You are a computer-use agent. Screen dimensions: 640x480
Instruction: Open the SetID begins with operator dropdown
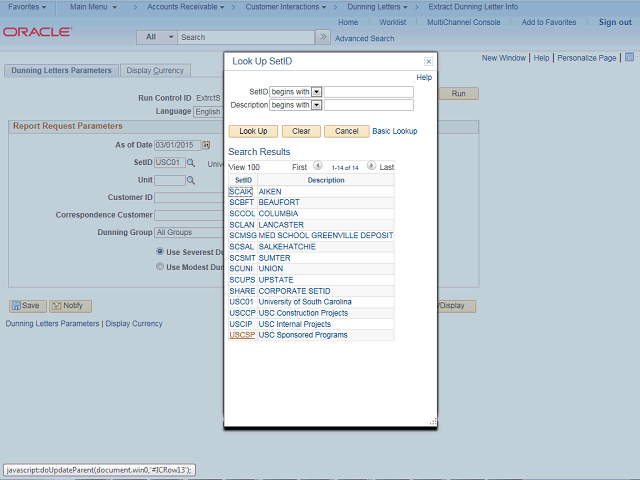pyautogui.click(x=317, y=92)
